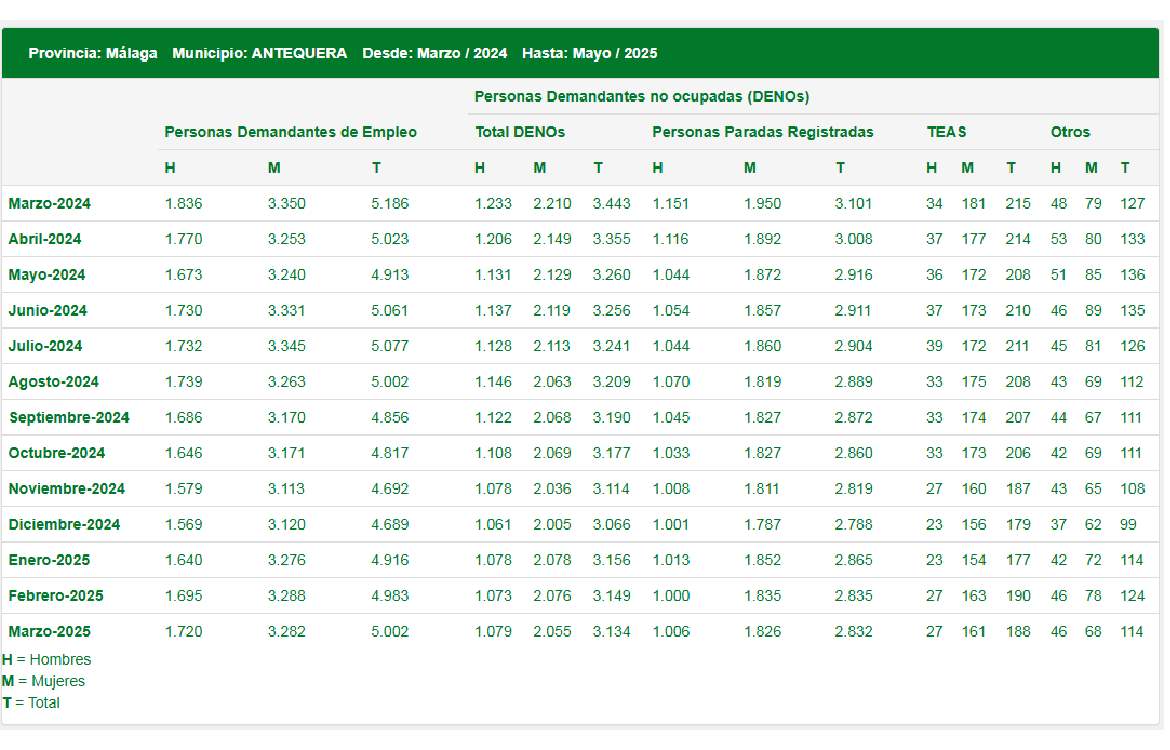
Task: Click 'Municipio: ANTEQUERA' in the banner
Action: pos(260,54)
